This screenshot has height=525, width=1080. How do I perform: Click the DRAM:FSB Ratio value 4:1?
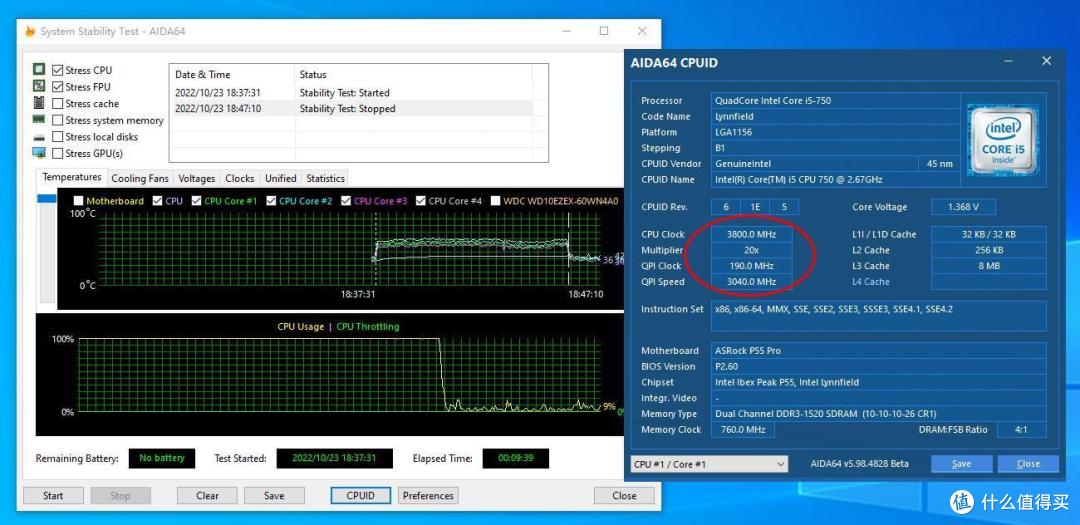pyautogui.click(x=1021, y=429)
